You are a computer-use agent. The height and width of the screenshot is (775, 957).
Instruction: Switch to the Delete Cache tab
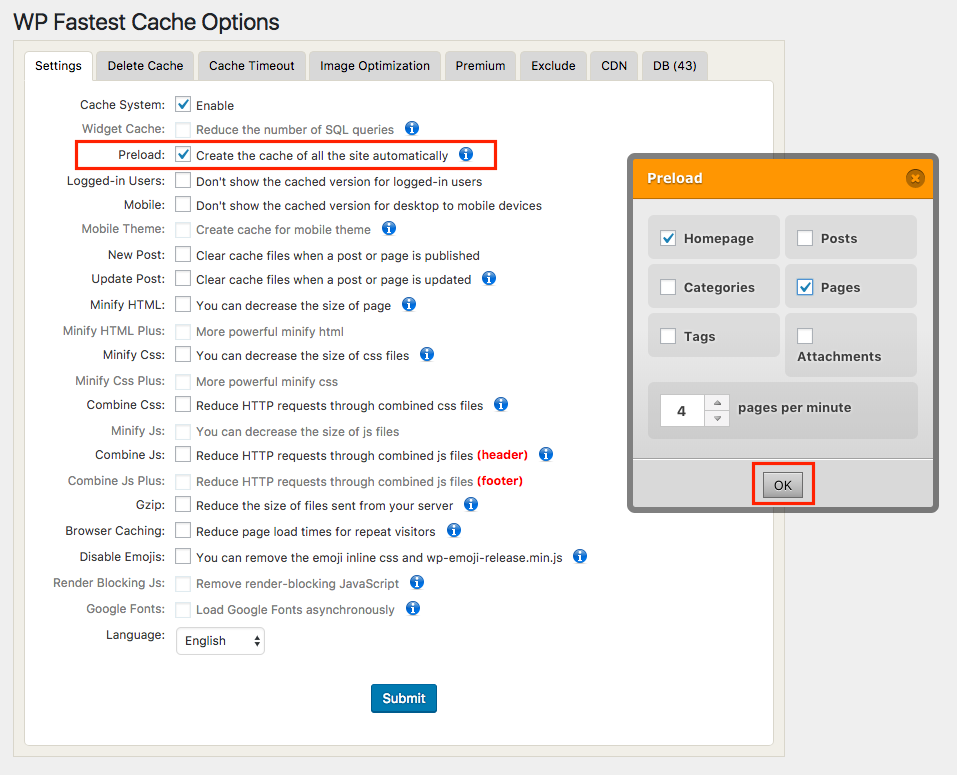click(145, 66)
